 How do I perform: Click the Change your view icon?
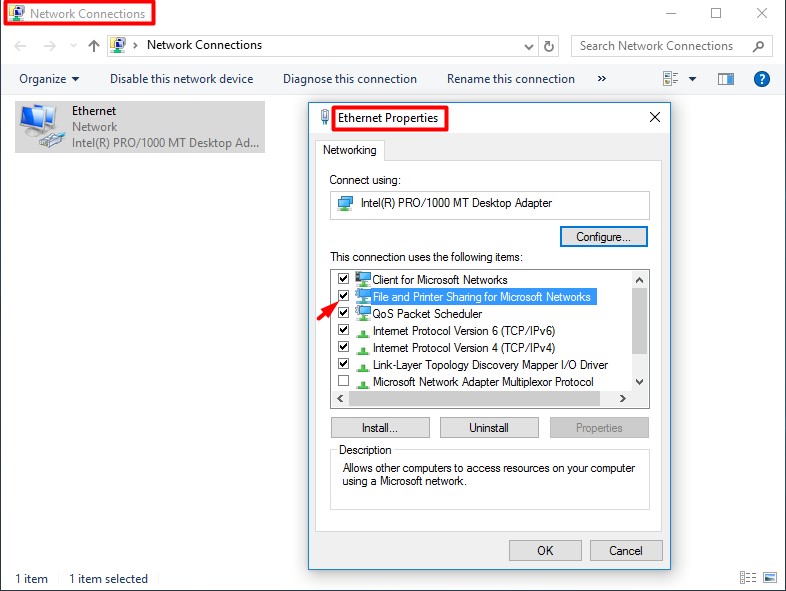pyautogui.click(x=671, y=79)
